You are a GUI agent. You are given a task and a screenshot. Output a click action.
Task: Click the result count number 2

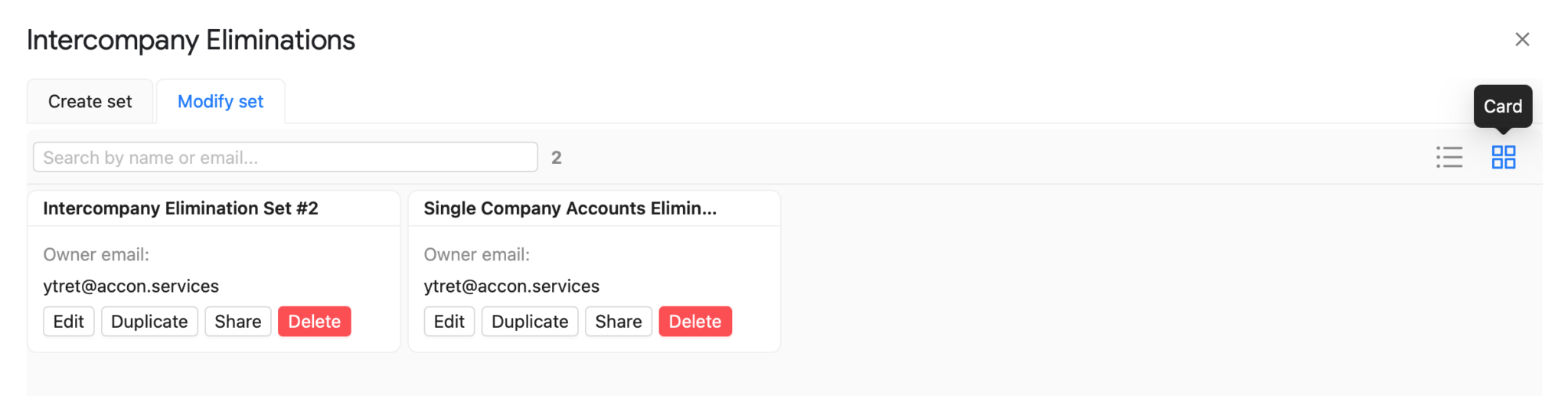557,157
